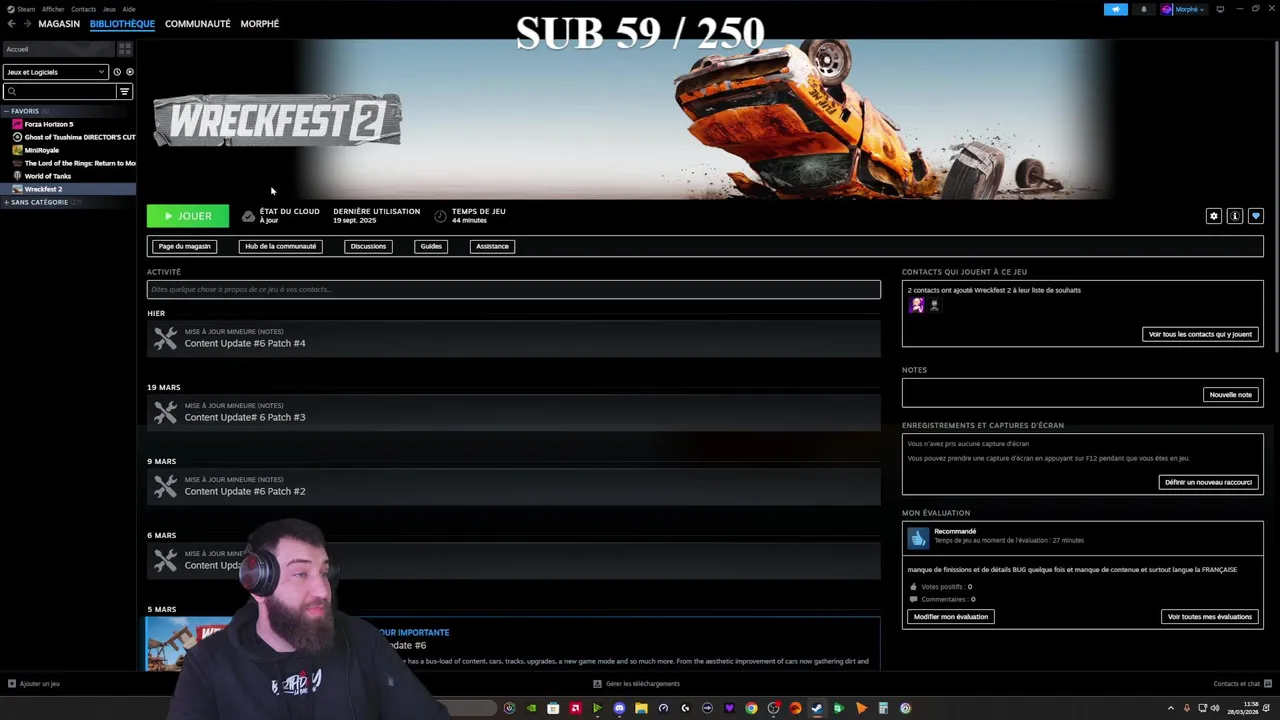The image size is (1280, 720).
Task: Open Discord from the taskbar
Action: point(619,709)
